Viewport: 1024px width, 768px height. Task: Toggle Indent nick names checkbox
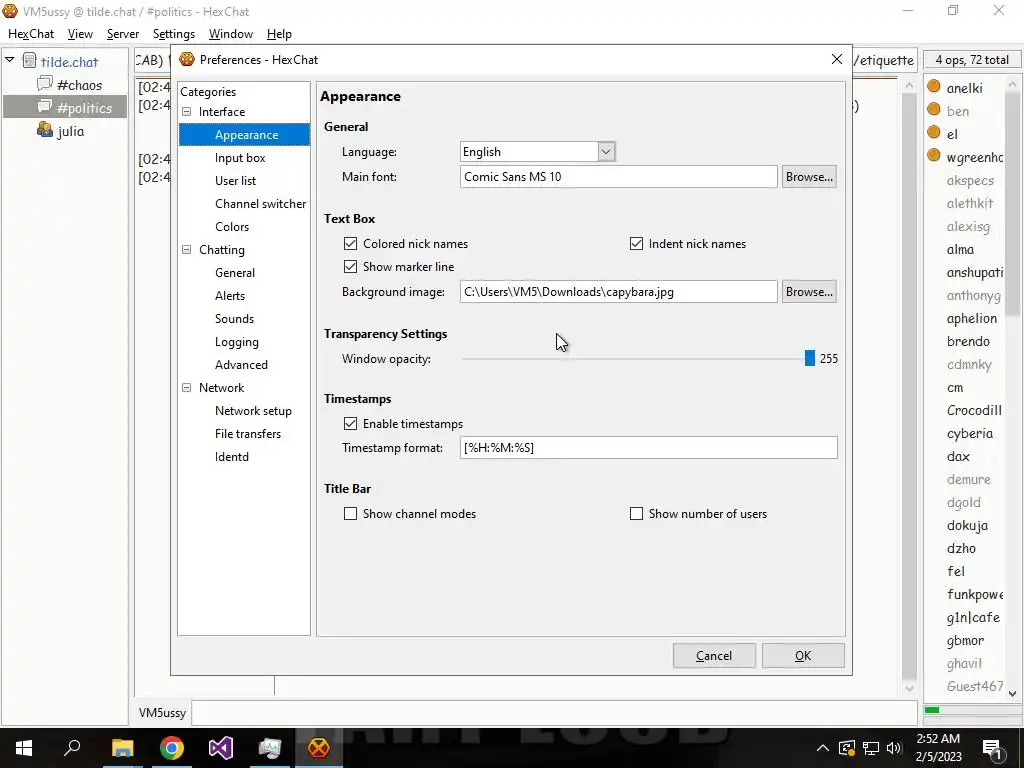coord(636,244)
